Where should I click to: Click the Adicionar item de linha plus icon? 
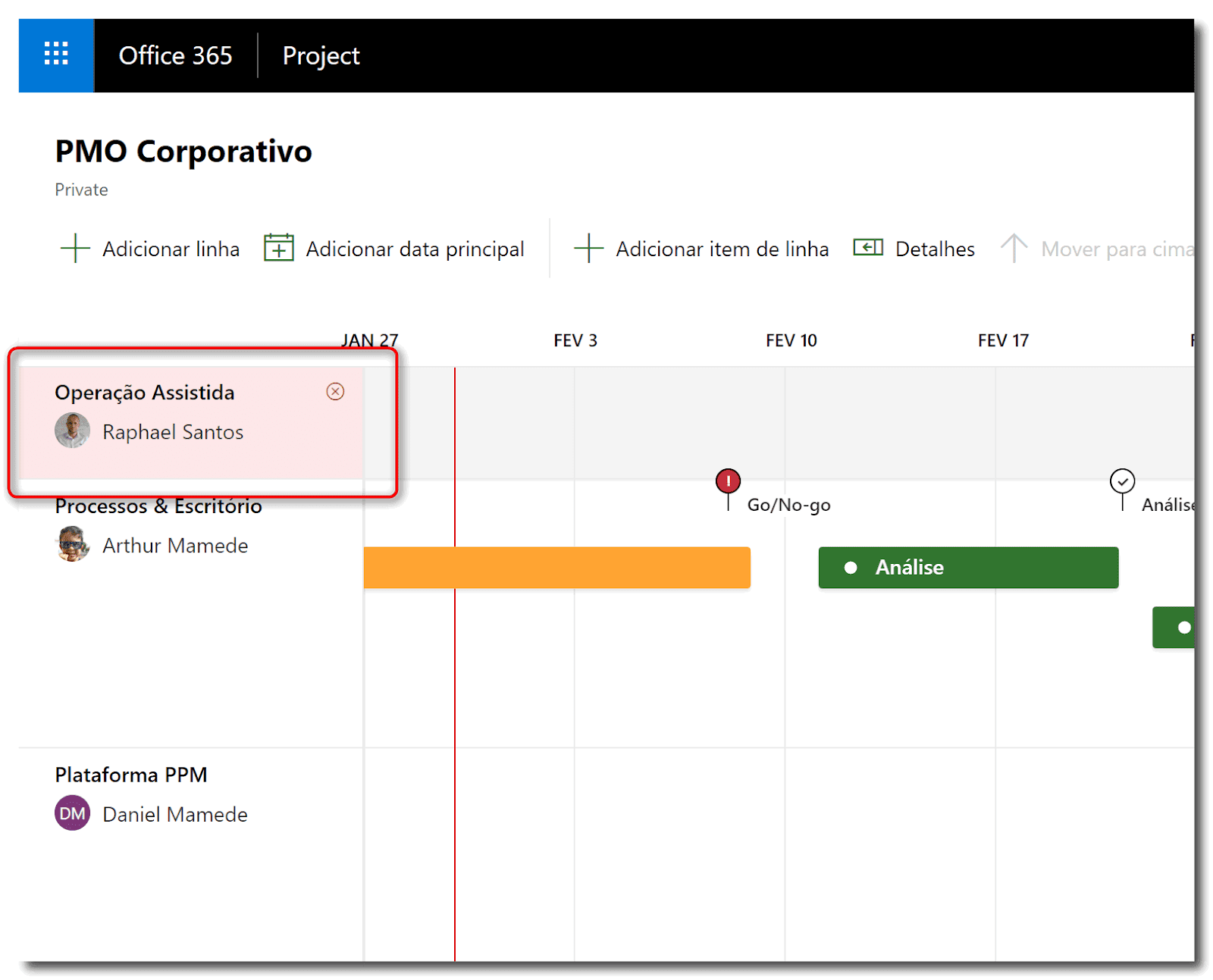click(588, 249)
